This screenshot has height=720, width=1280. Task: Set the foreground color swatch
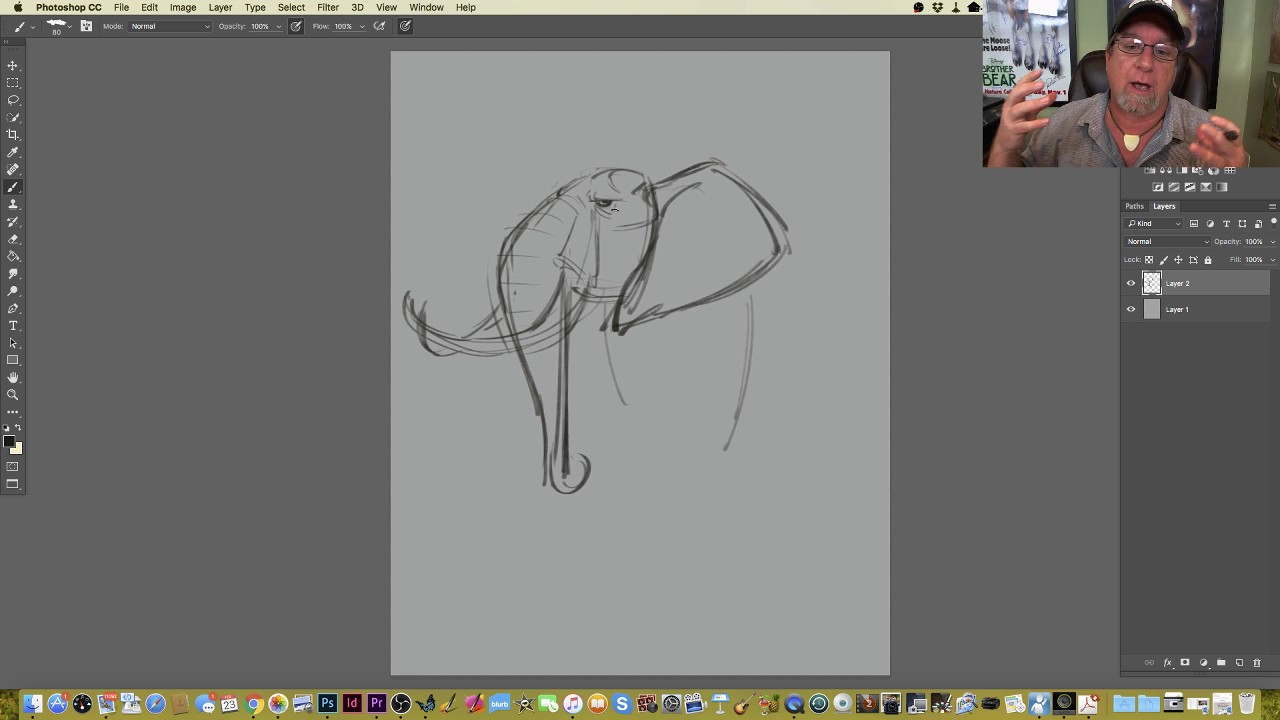coord(9,442)
